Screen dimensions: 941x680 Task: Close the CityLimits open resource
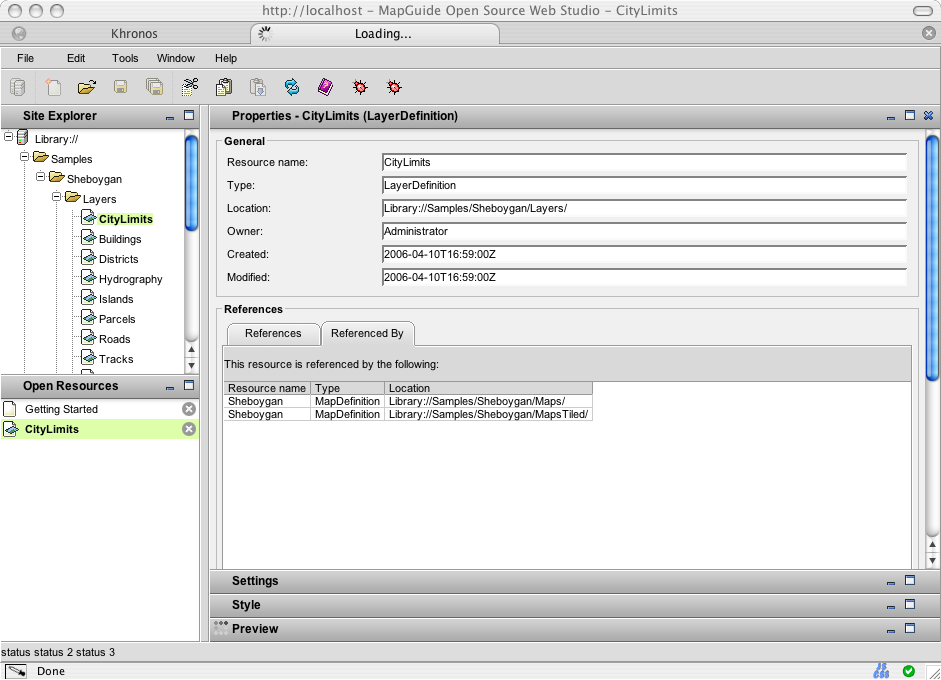pyautogui.click(x=188, y=429)
